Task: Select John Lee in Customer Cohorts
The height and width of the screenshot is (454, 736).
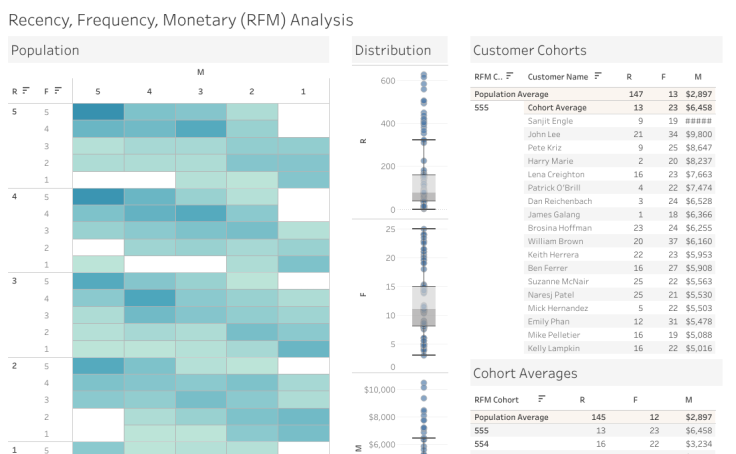Action: (544, 134)
